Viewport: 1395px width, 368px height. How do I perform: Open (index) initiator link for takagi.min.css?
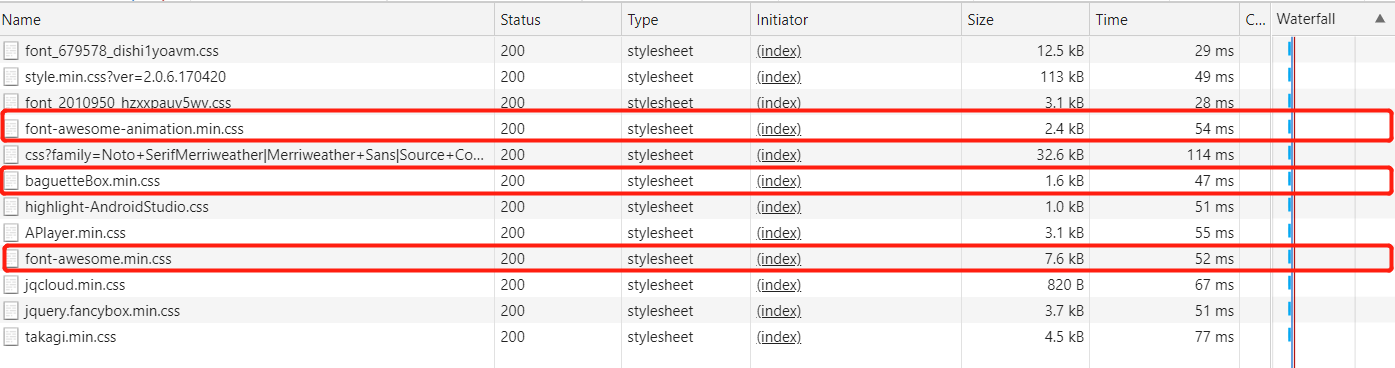tap(779, 337)
